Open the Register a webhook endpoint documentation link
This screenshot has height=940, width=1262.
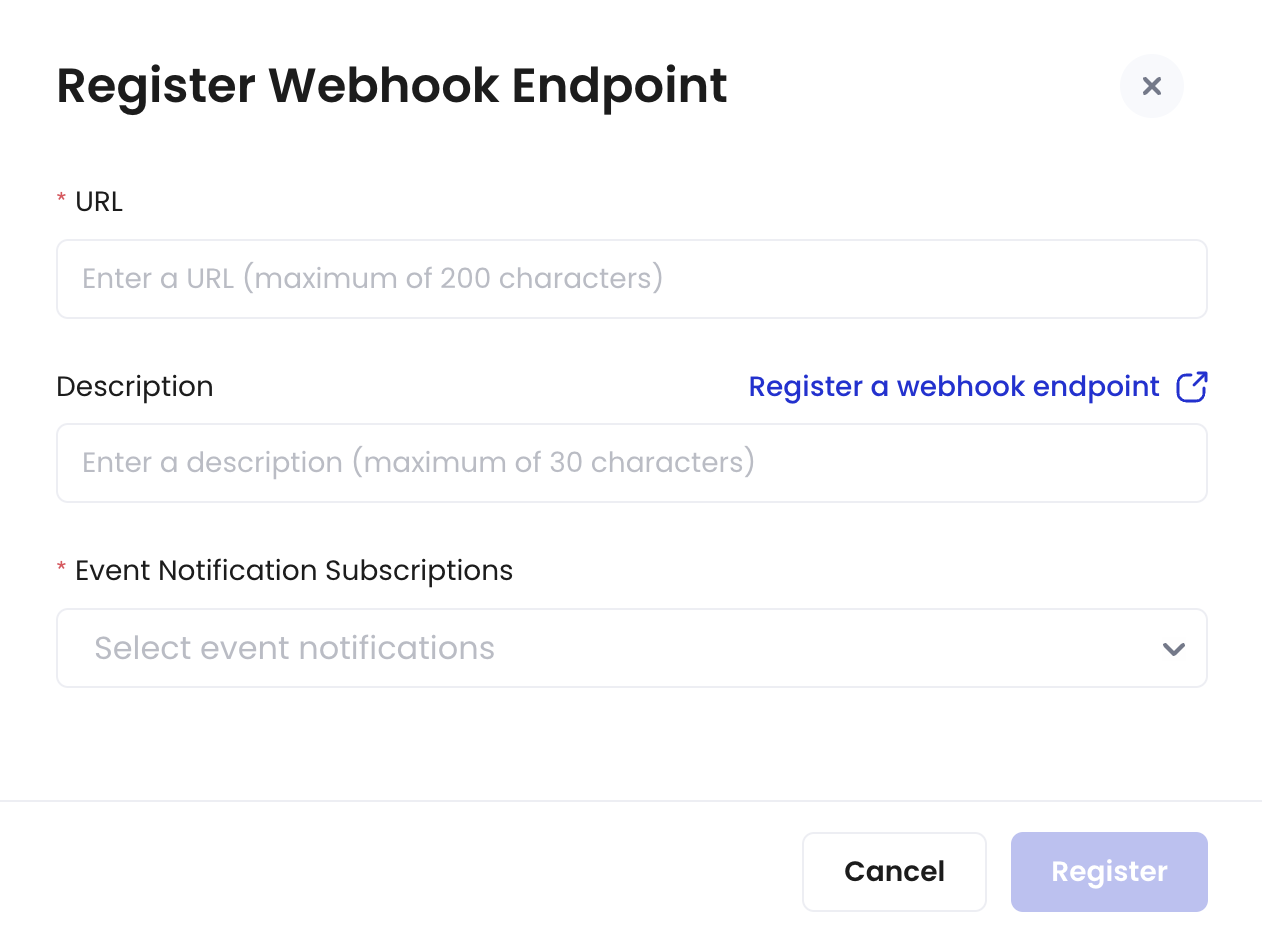tap(953, 386)
